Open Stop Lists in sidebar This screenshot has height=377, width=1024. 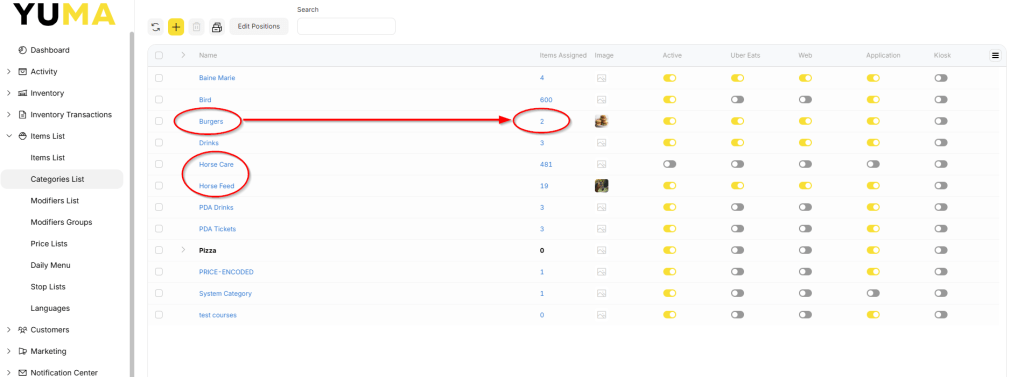pos(48,287)
